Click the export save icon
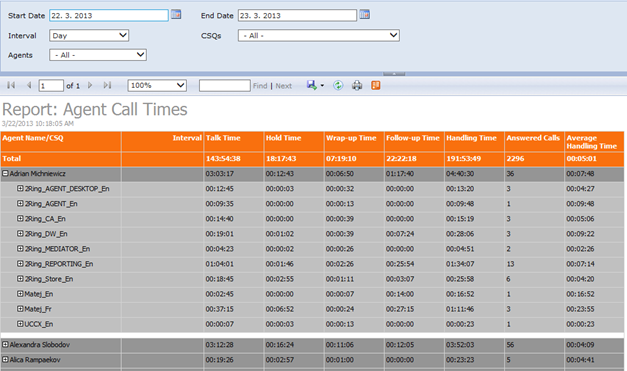This screenshot has width=627, height=371. pos(312,85)
